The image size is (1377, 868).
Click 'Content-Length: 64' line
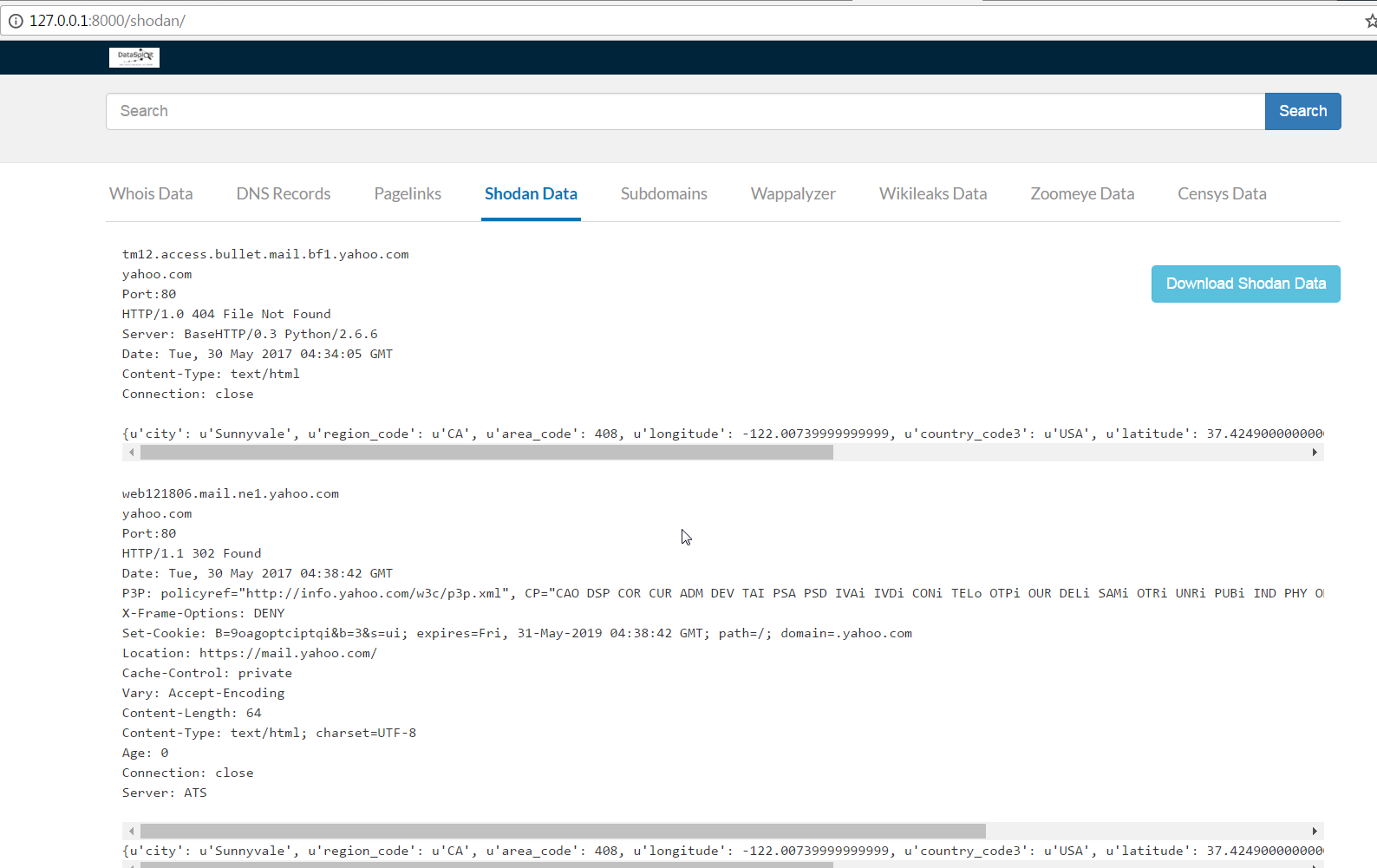click(x=192, y=713)
